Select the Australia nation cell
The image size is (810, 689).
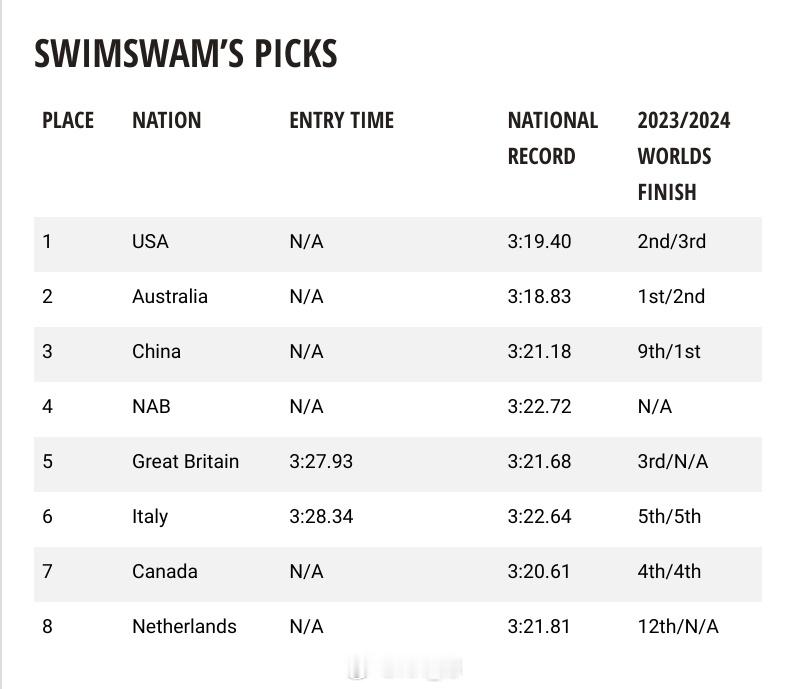tap(170, 296)
